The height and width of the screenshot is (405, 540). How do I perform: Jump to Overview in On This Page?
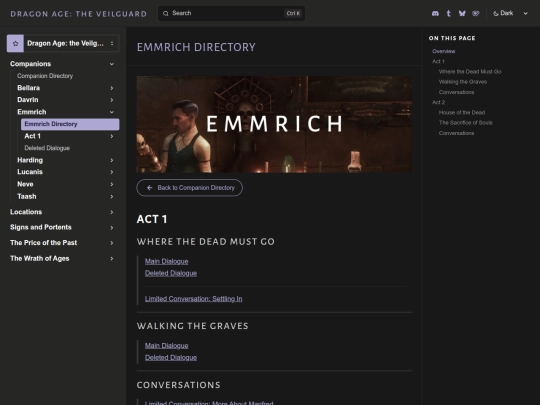click(x=444, y=51)
